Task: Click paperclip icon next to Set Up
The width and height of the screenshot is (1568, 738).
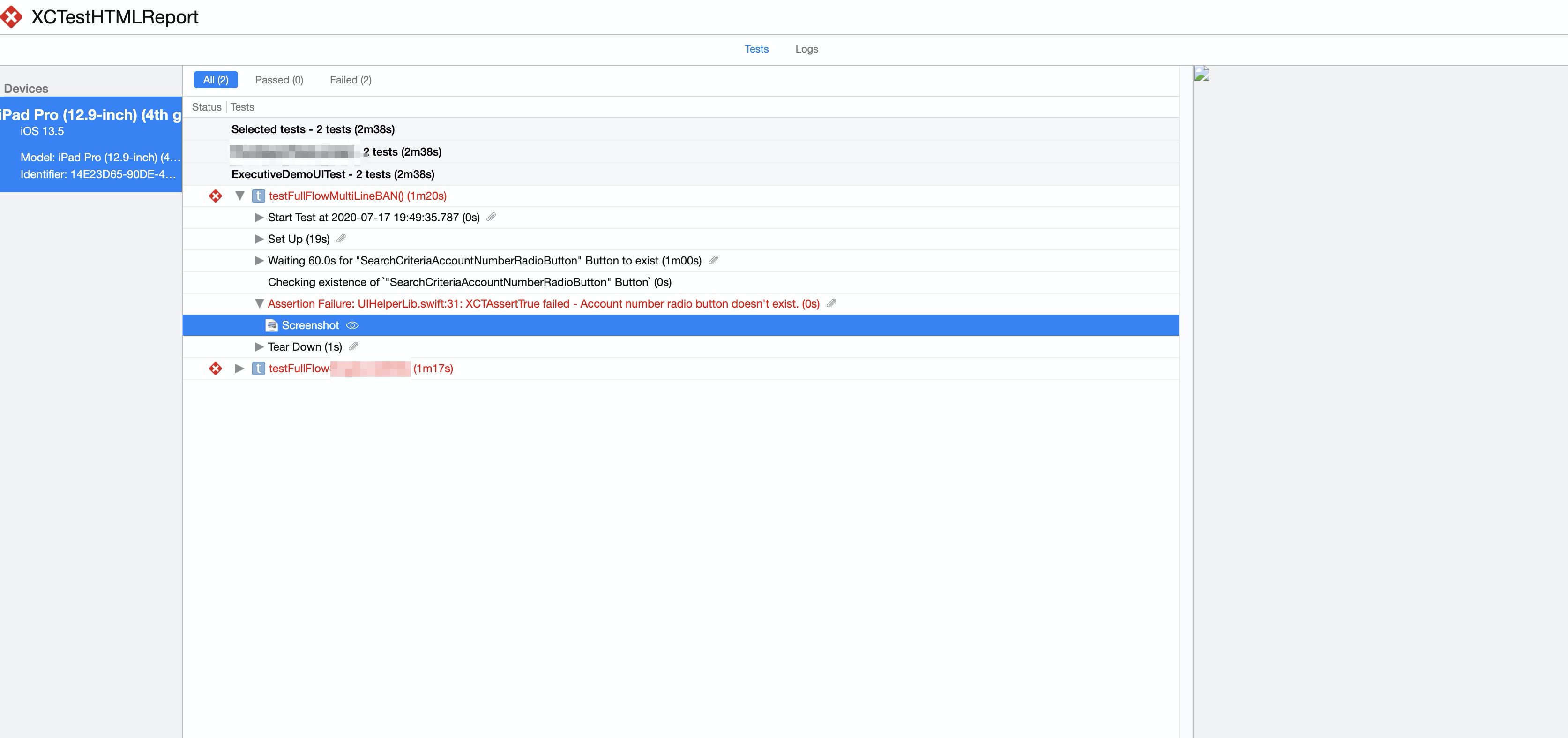Action: click(x=341, y=239)
